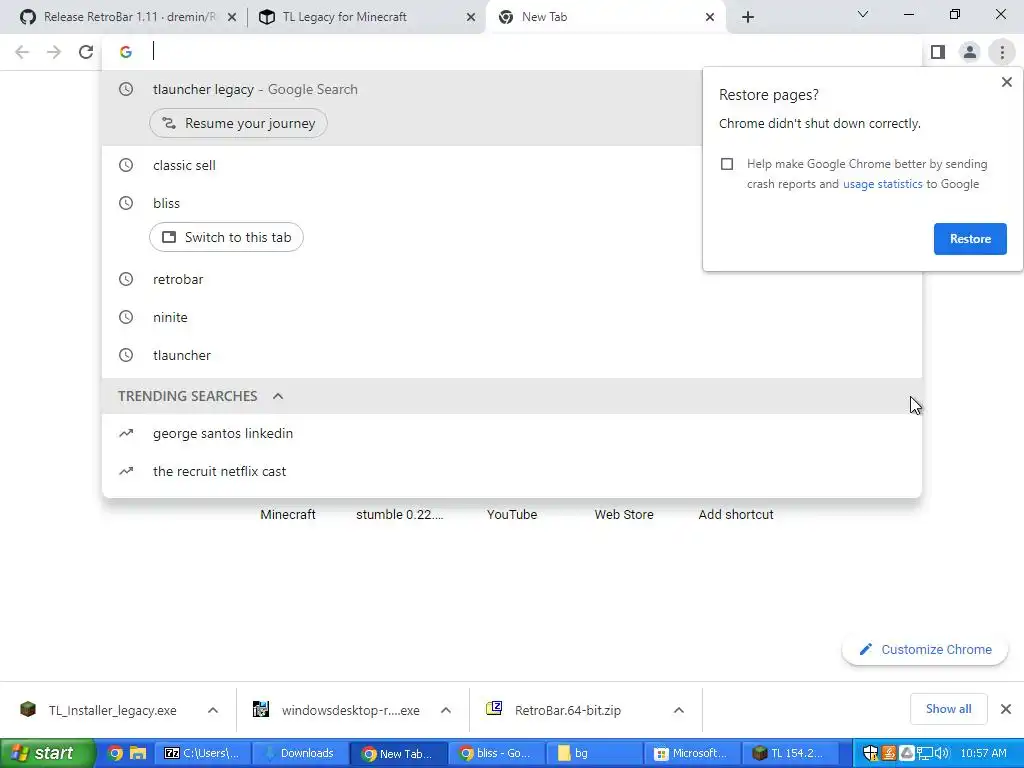The width and height of the screenshot is (1024, 768).
Task: Open a new tab with plus button
Action: point(748,17)
